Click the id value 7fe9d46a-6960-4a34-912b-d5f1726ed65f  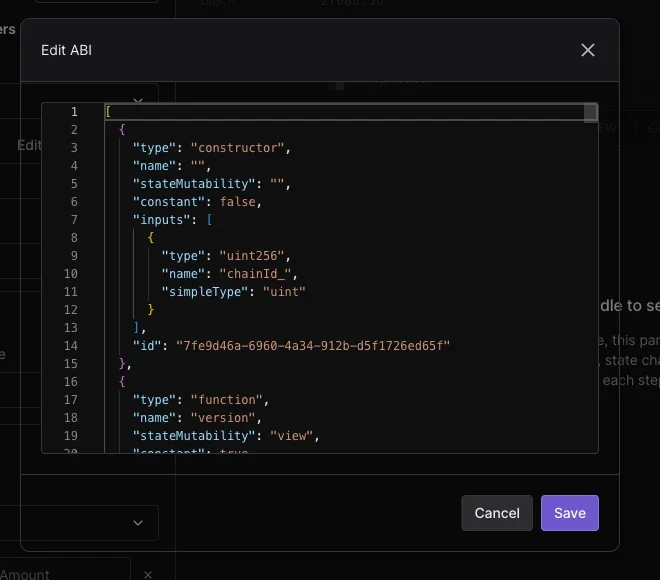coord(313,346)
